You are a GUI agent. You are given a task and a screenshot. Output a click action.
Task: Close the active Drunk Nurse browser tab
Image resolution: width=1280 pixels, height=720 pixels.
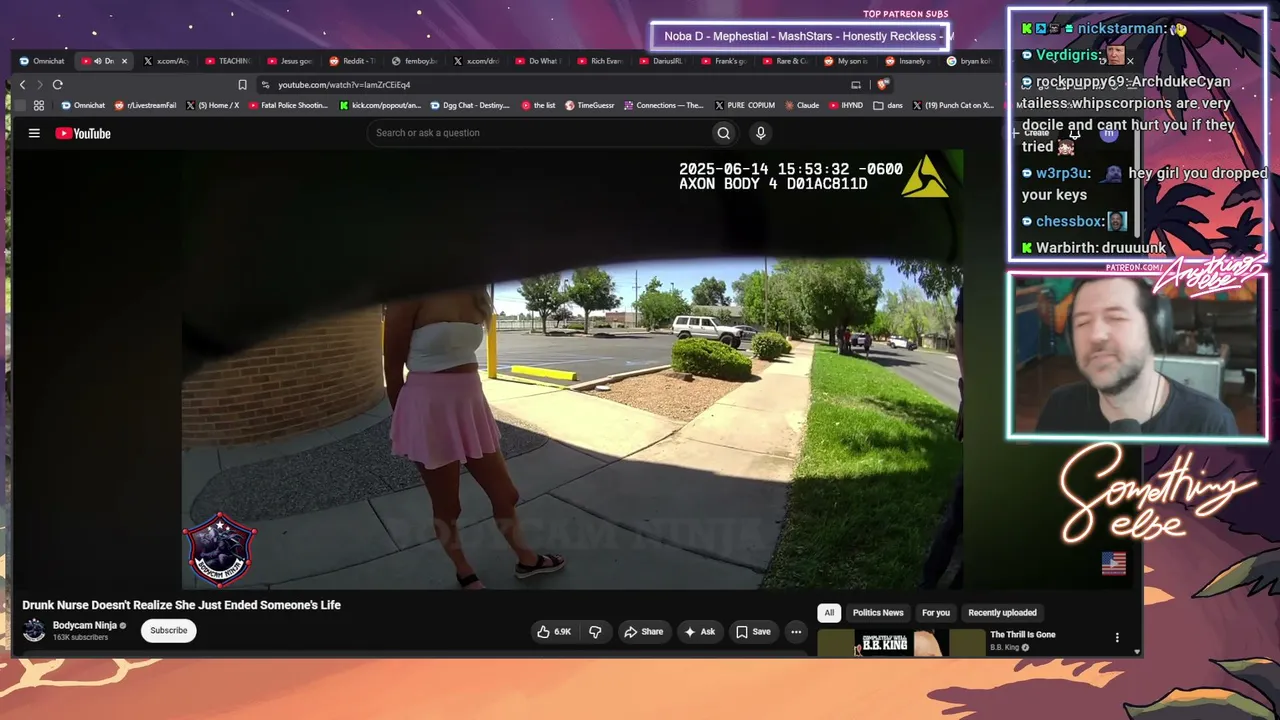[124, 61]
